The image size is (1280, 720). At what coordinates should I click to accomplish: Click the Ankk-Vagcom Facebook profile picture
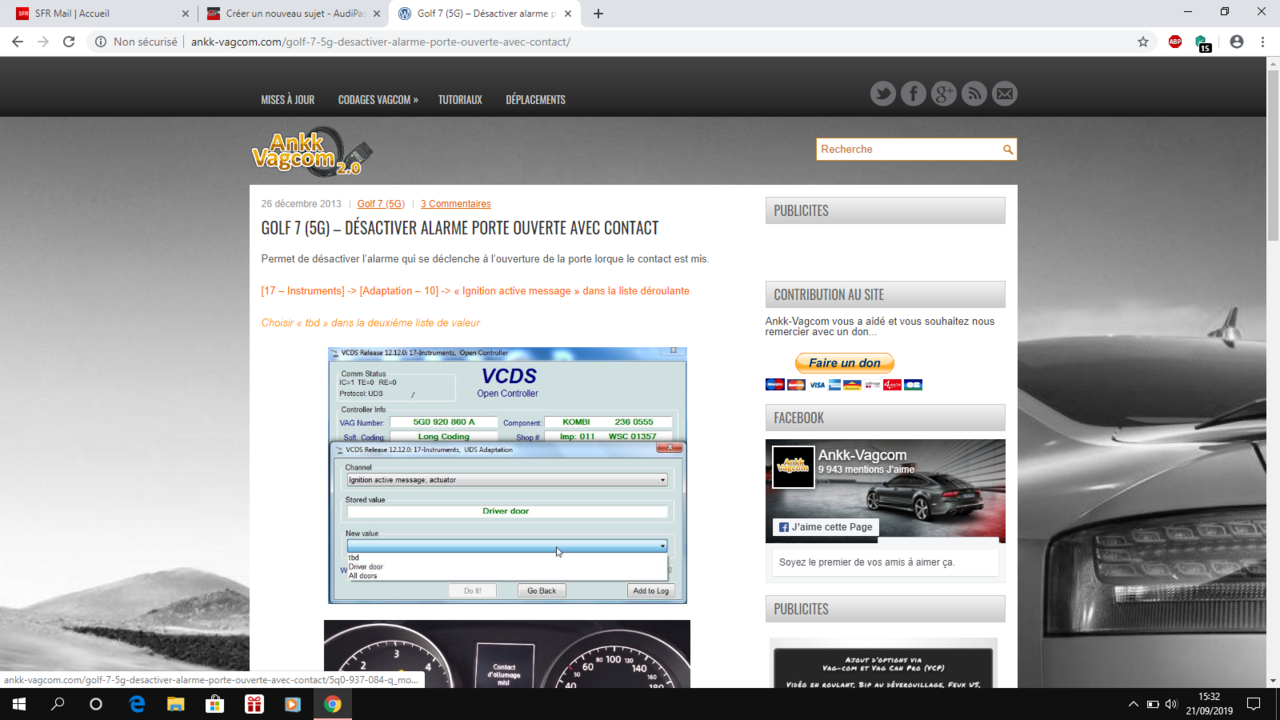[x=793, y=467]
